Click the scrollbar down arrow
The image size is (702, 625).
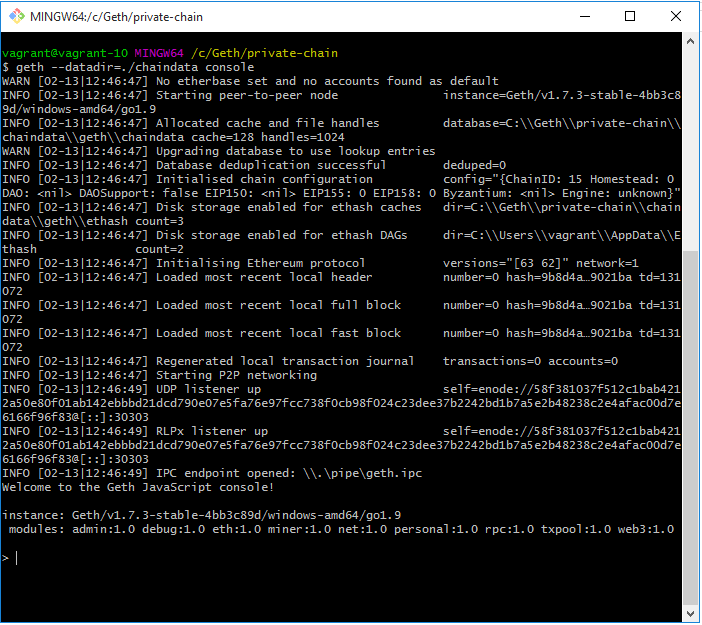690,613
